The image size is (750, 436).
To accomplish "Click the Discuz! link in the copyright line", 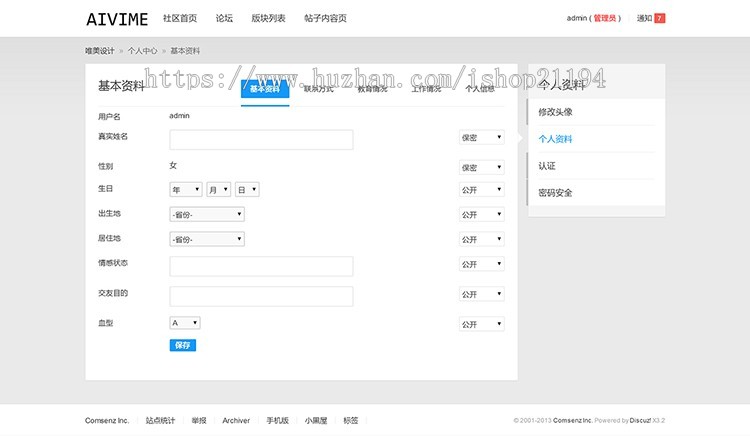I will tap(640, 421).
